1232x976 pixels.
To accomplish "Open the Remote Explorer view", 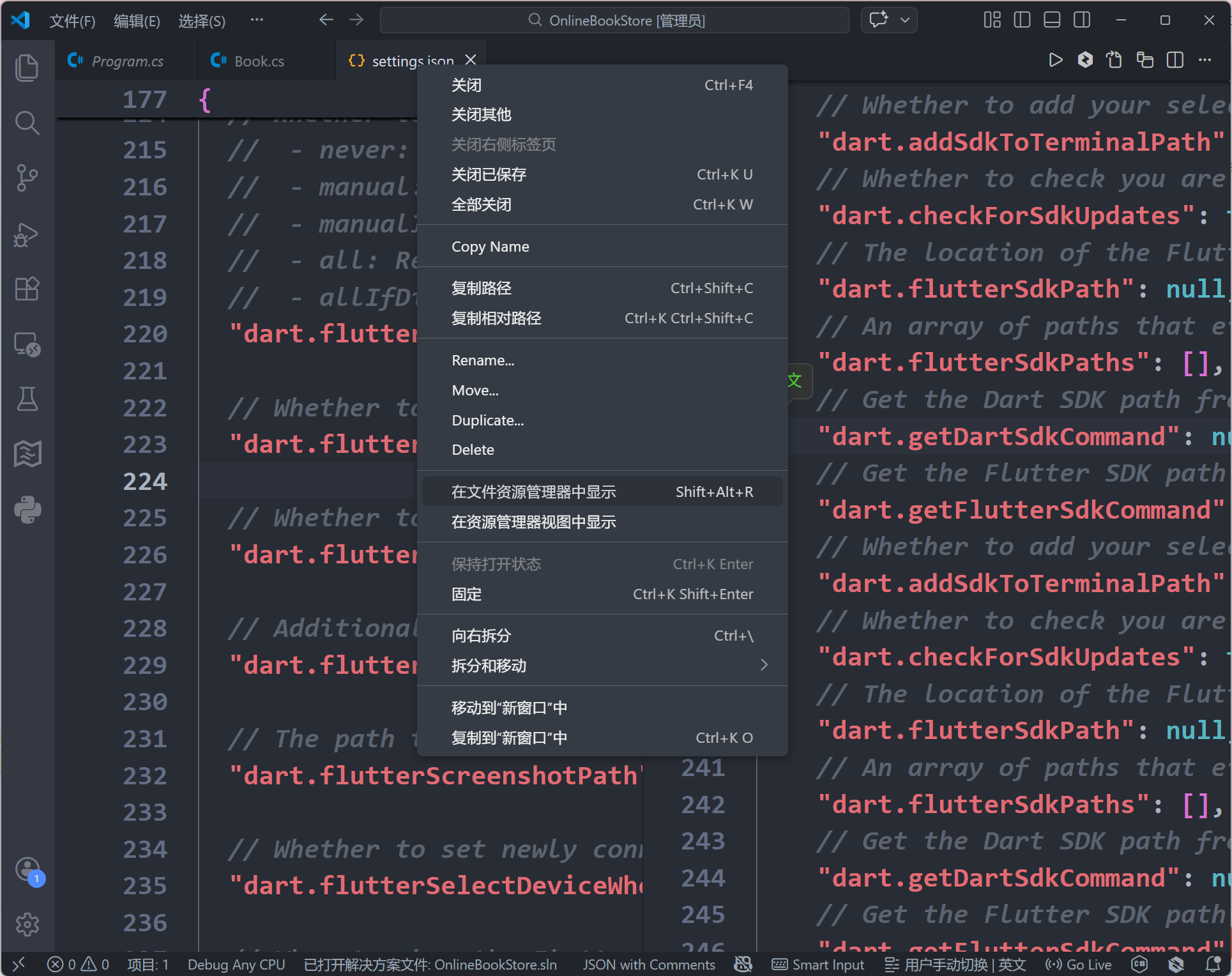I will tap(27, 344).
